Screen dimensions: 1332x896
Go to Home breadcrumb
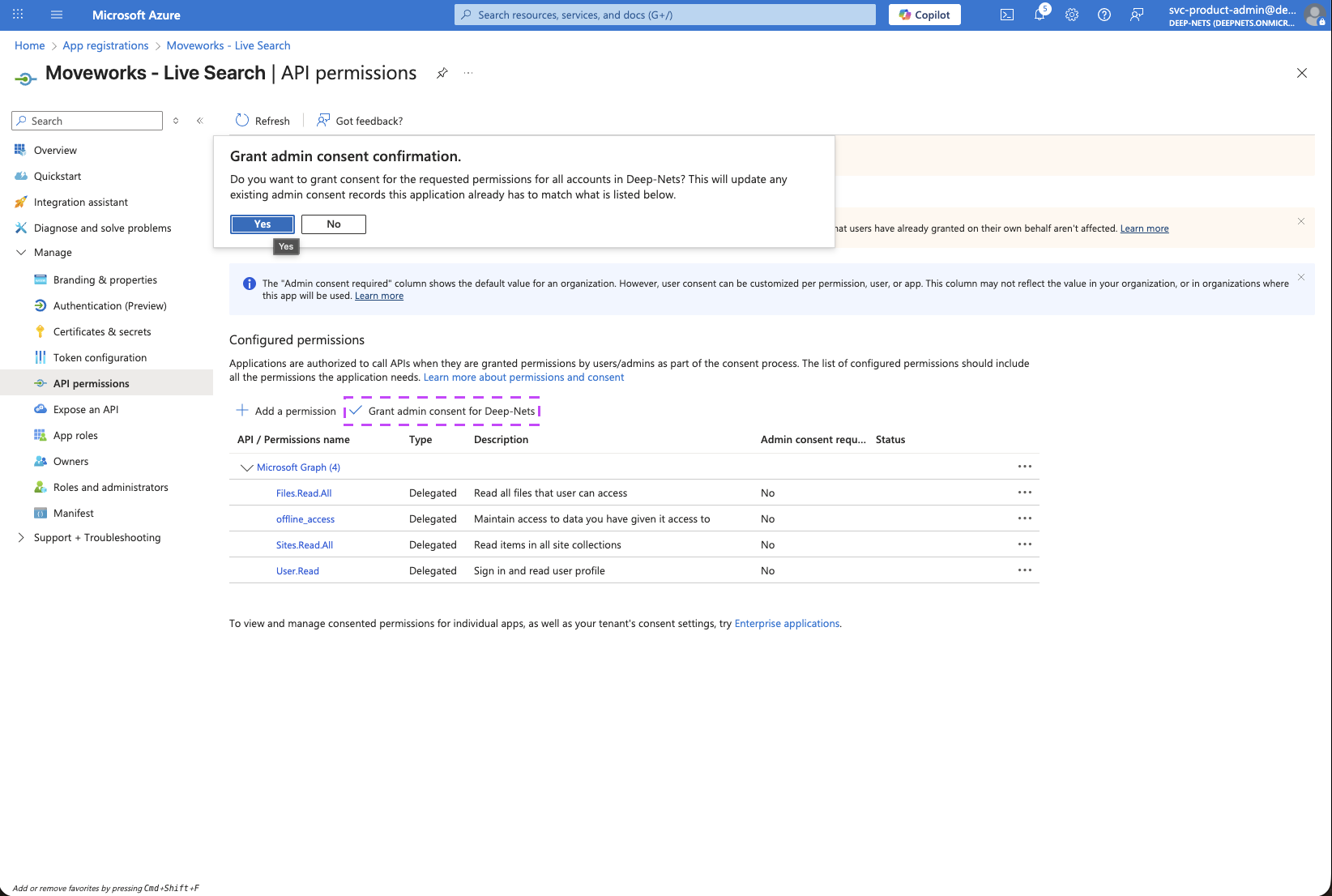pyautogui.click(x=30, y=45)
